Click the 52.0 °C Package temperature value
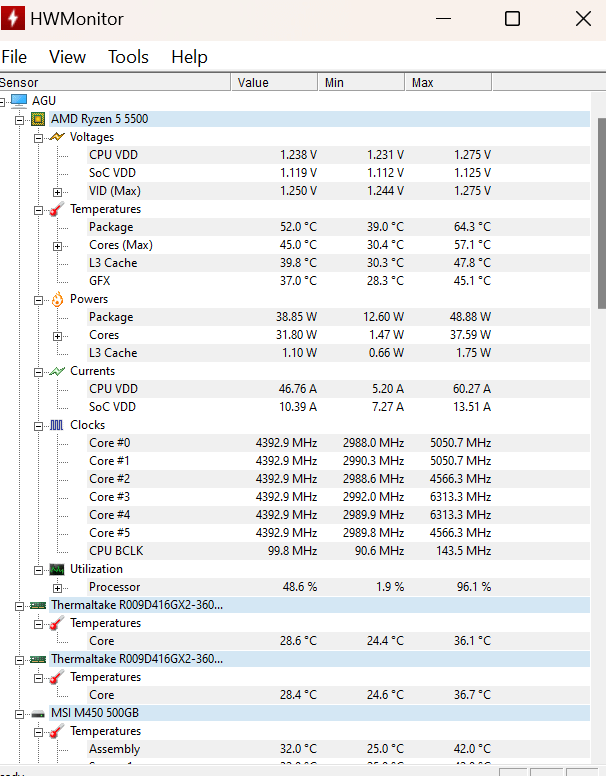This screenshot has height=776, width=606. point(298,227)
